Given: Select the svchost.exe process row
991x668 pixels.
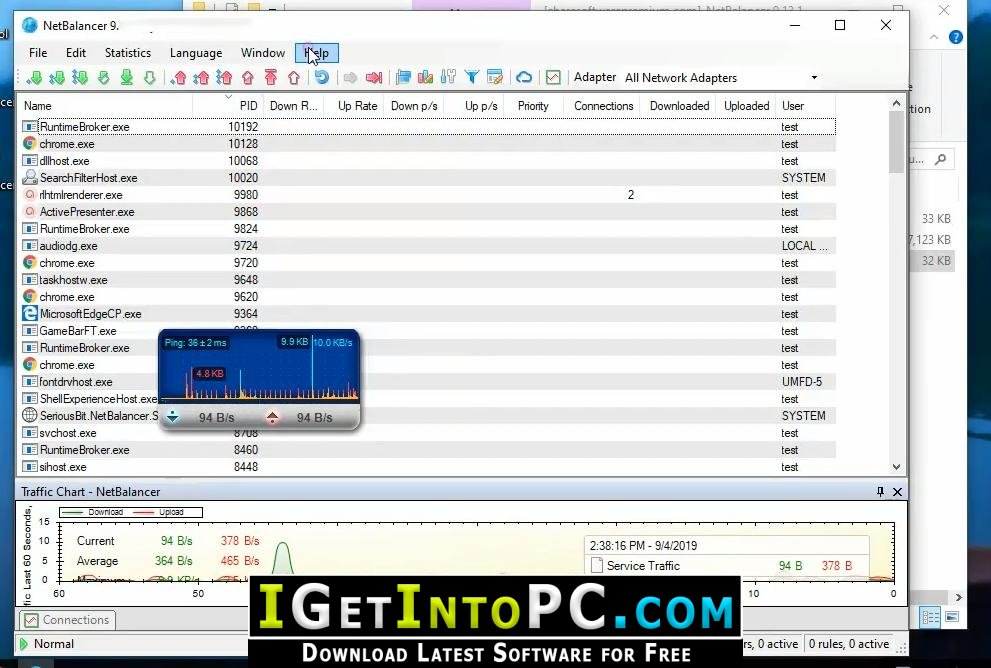Looking at the screenshot, I should coord(429,433).
